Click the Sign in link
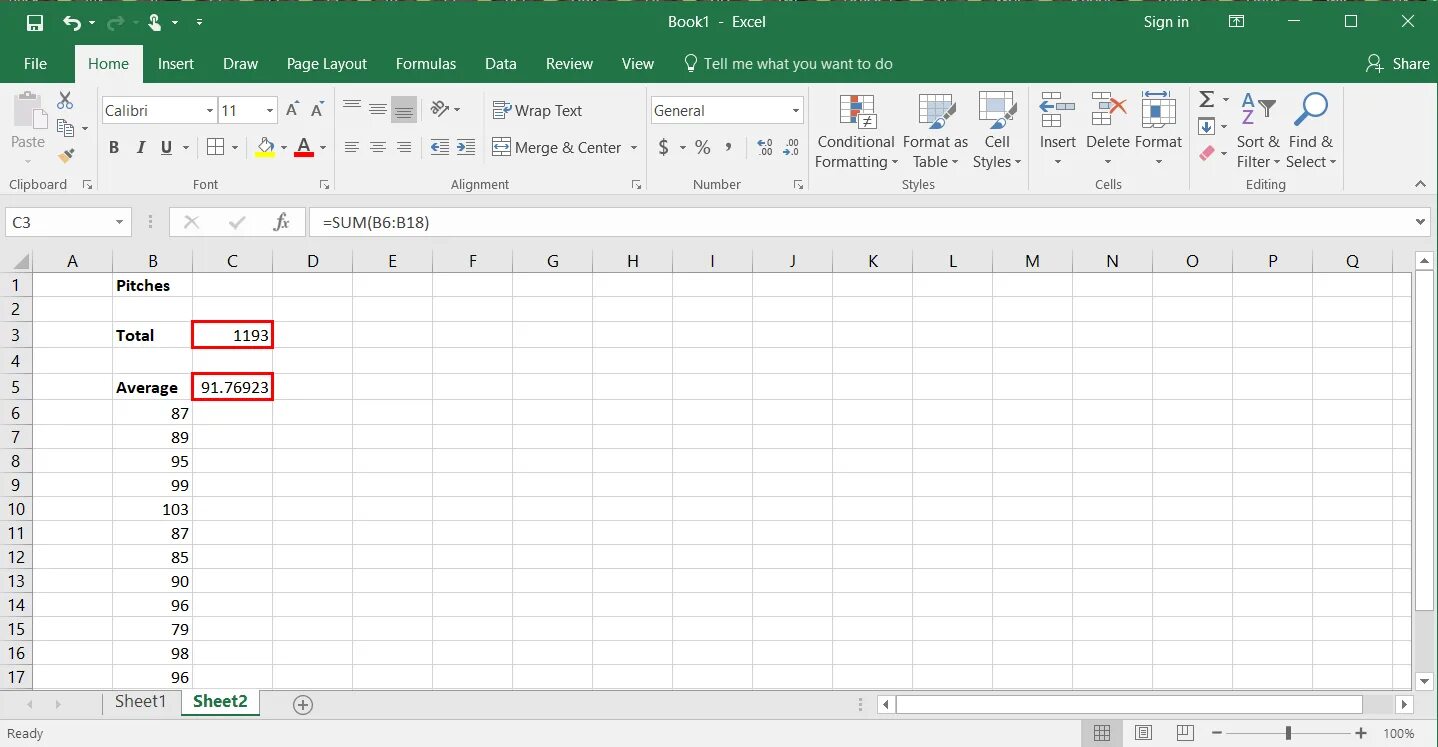The width and height of the screenshot is (1438, 747). coord(1166,22)
